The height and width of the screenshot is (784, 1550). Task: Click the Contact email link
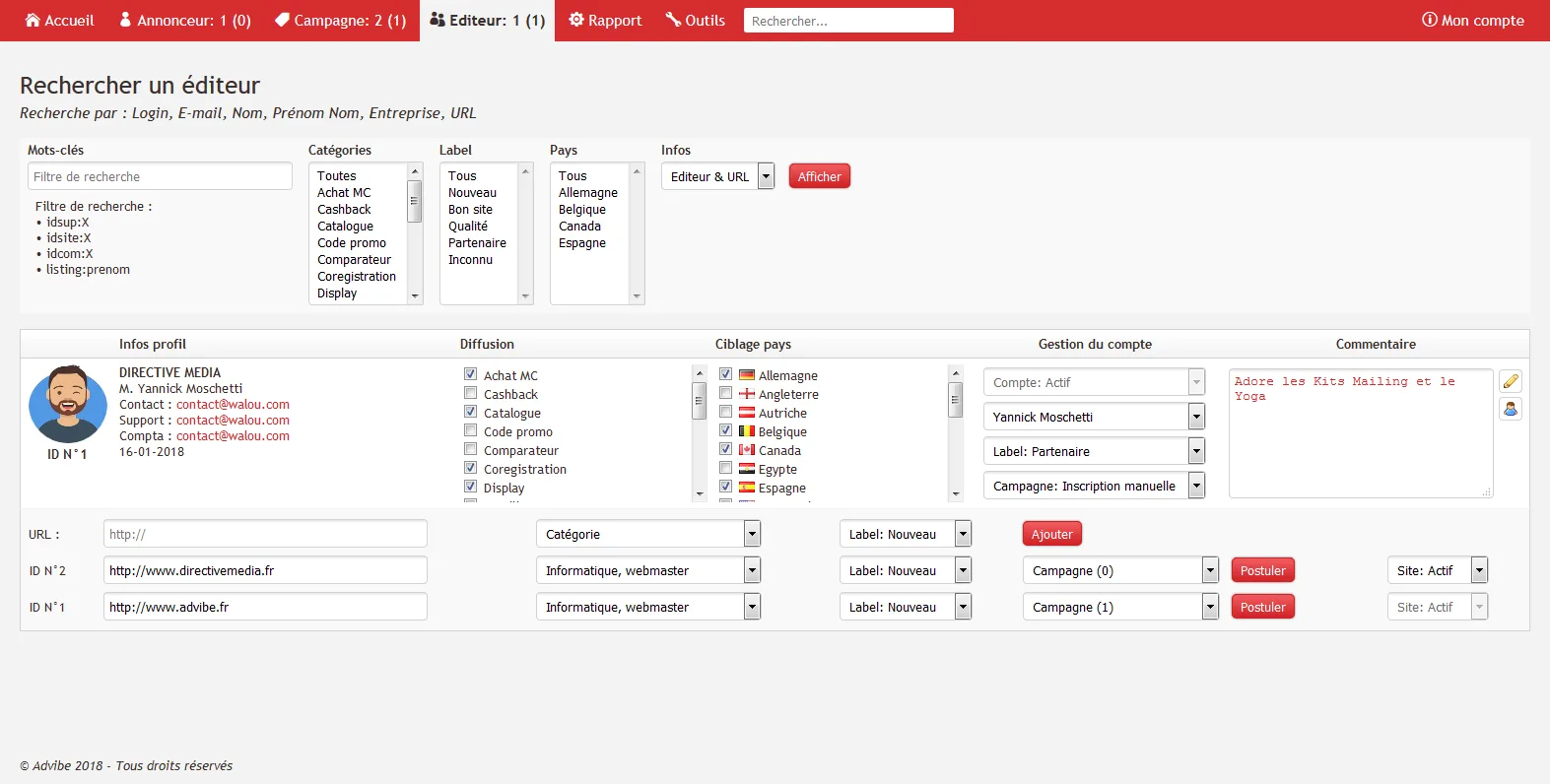coord(233,405)
